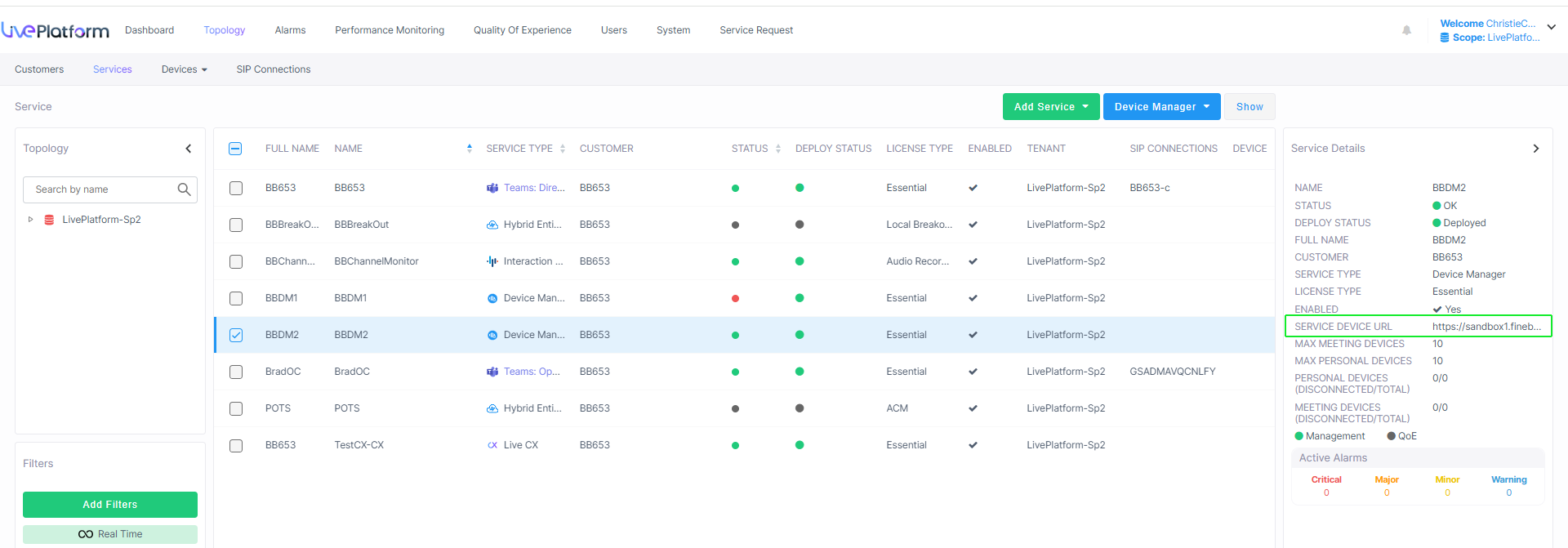Open the Device Manager dropdown button

pyautogui.click(x=1161, y=107)
